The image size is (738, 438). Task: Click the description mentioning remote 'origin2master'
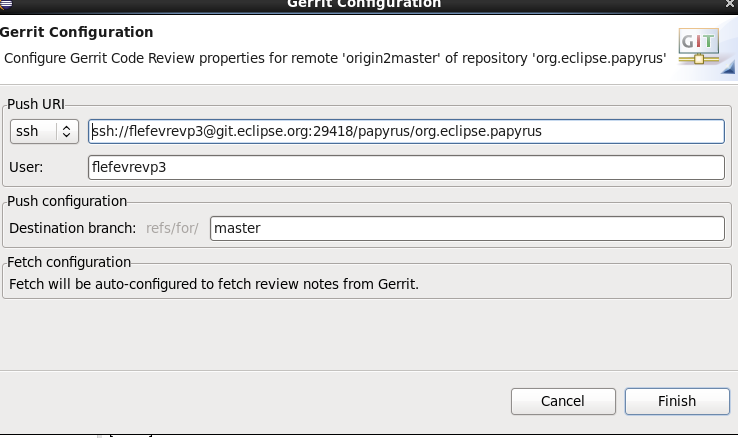tap(335, 58)
